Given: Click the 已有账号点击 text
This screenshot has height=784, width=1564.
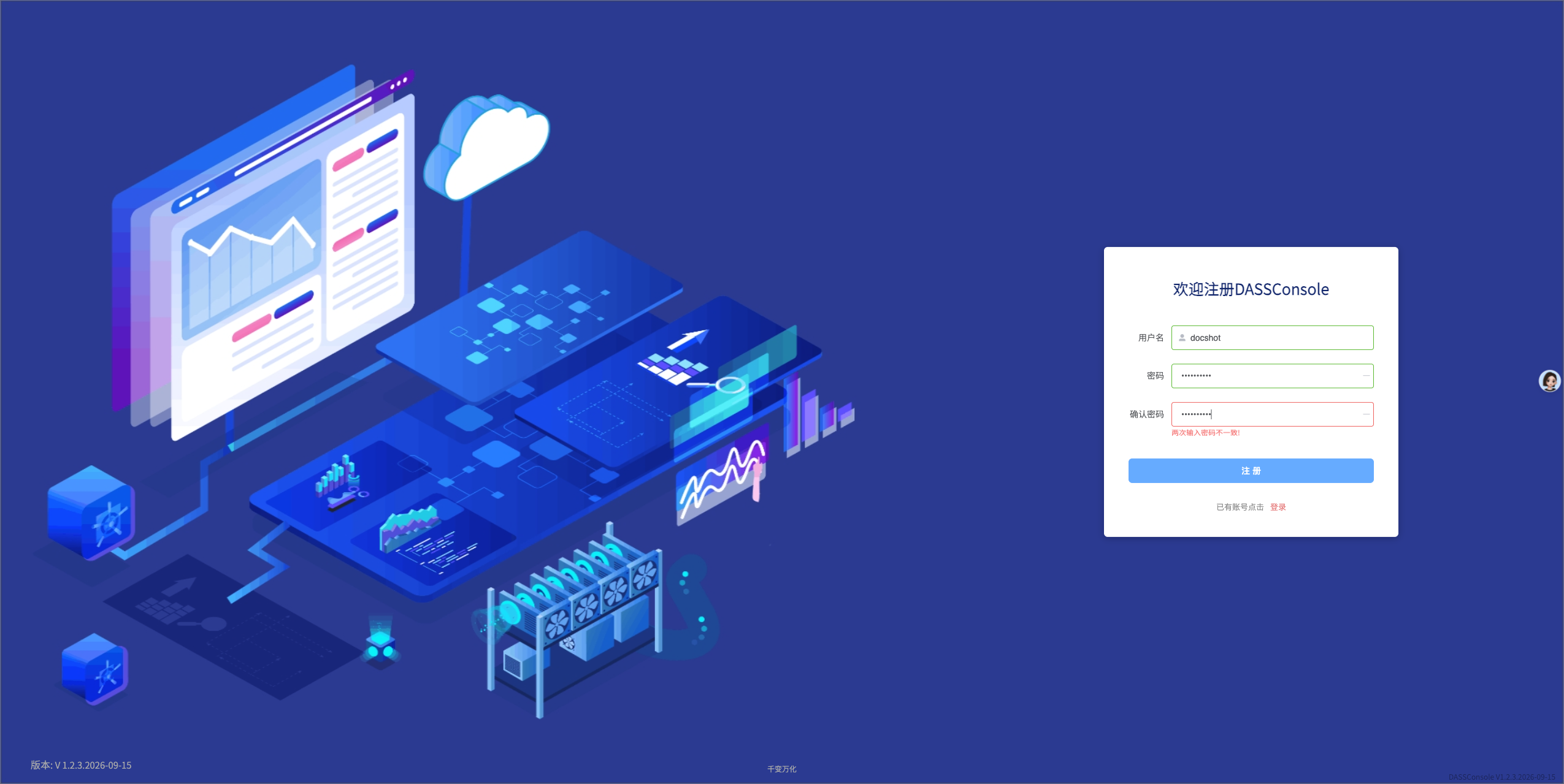Looking at the screenshot, I should [1240, 507].
